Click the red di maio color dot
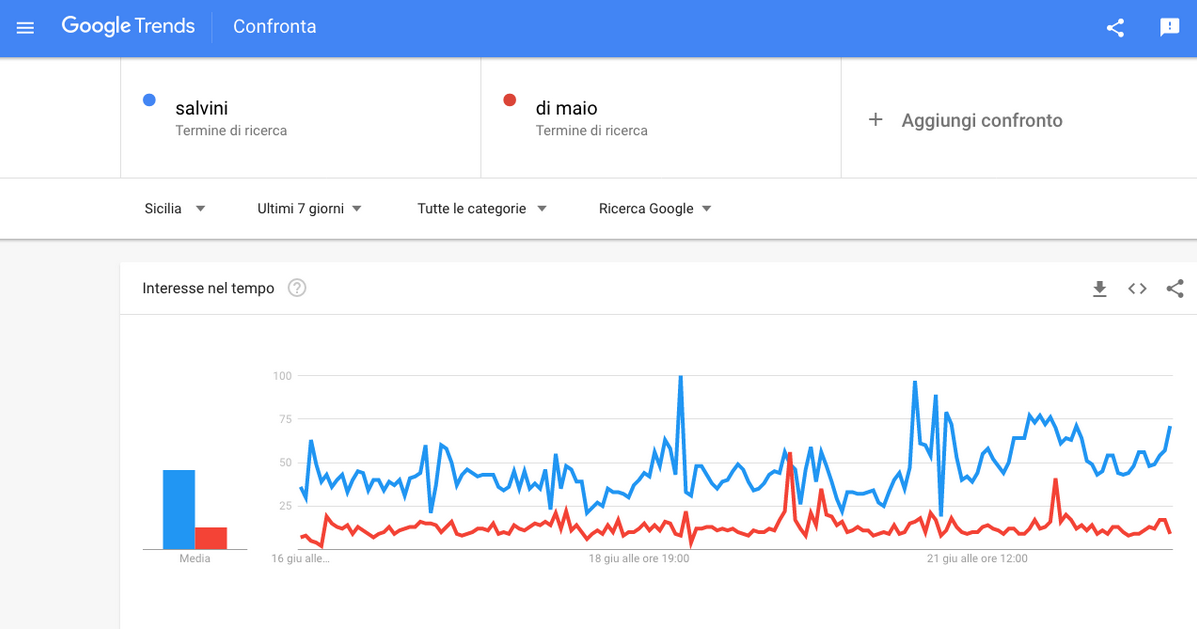The image size is (1197, 629). [x=510, y=100]
